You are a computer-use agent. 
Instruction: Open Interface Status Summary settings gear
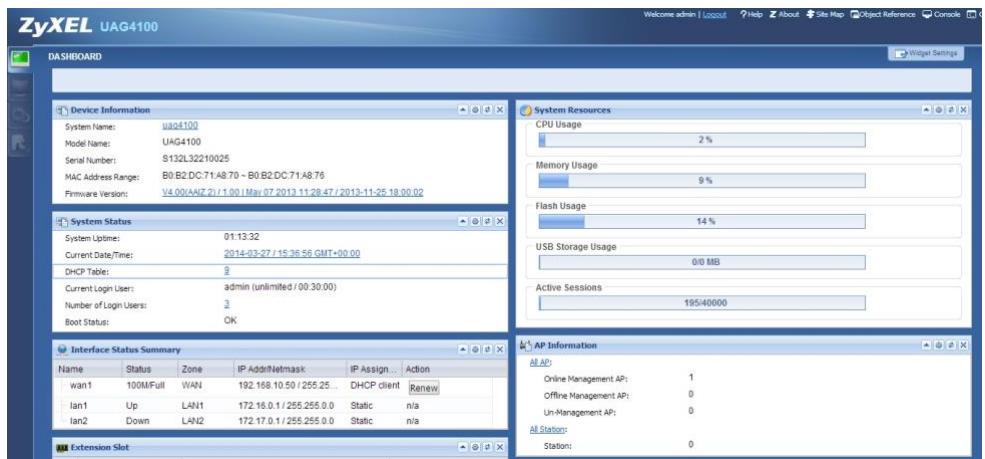(476, 350)
